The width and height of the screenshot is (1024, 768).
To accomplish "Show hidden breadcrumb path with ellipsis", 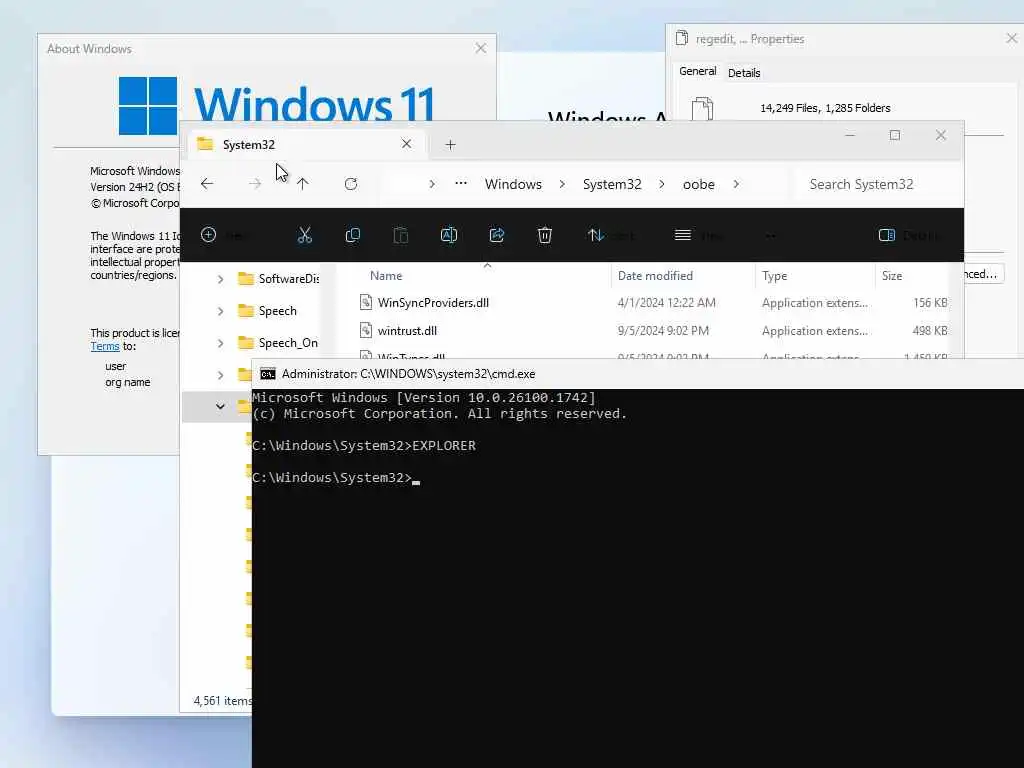I will coord(461,184).
